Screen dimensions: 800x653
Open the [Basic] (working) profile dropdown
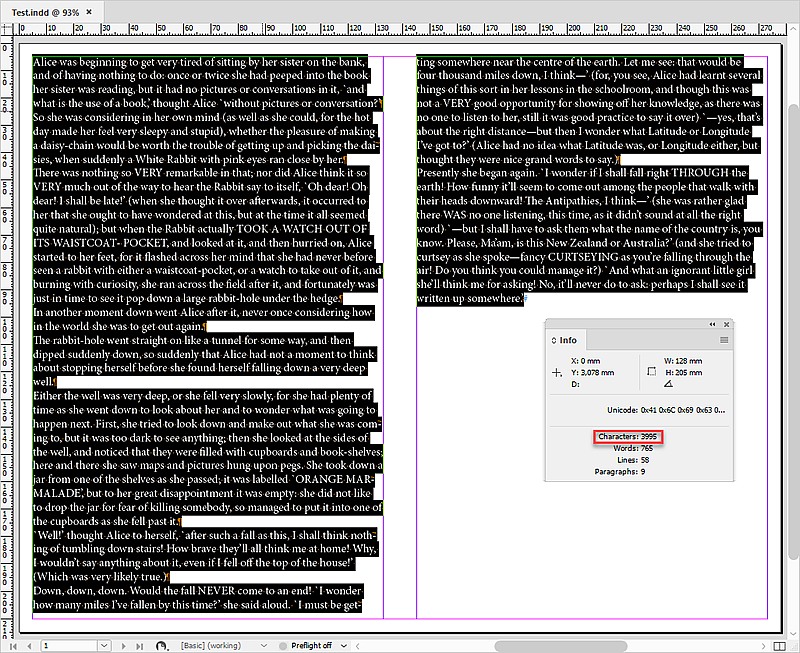(x=264, y=646)
